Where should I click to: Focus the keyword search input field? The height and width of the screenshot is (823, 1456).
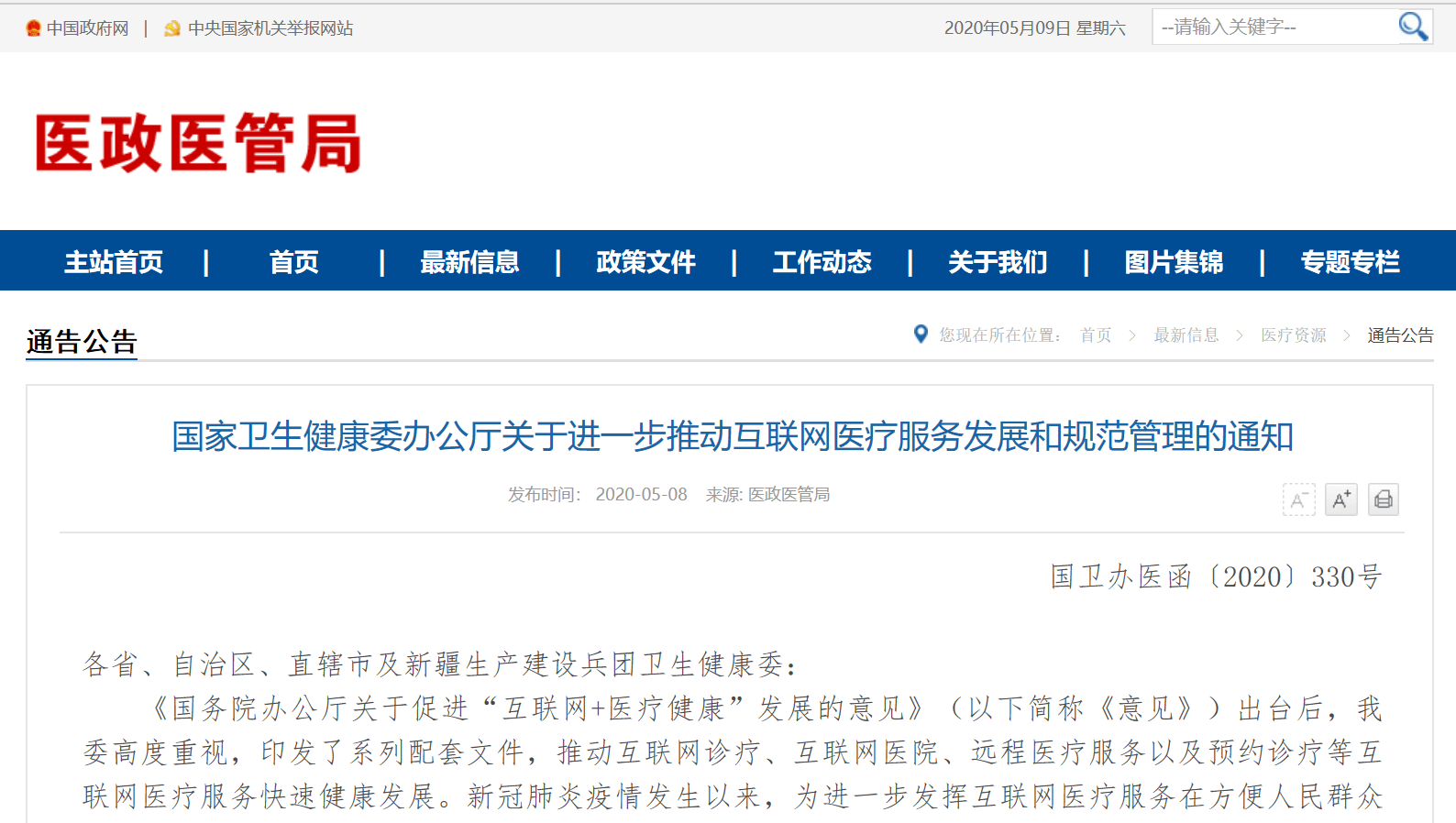point(1274,27)
